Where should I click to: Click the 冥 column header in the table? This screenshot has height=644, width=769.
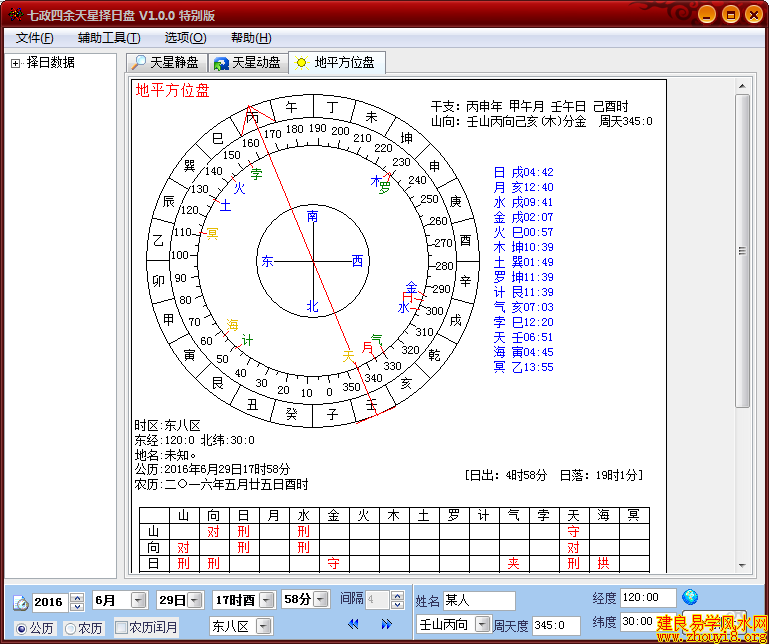pyautogui.click(x=634, y=515)
